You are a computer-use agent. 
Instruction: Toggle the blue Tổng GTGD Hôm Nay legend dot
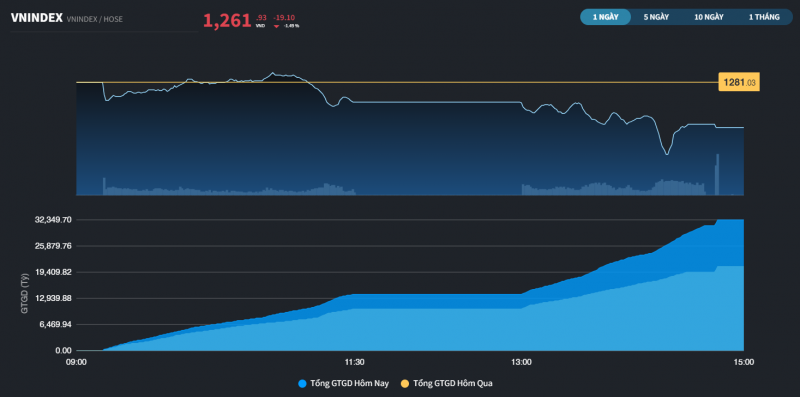tap(302, 383)
